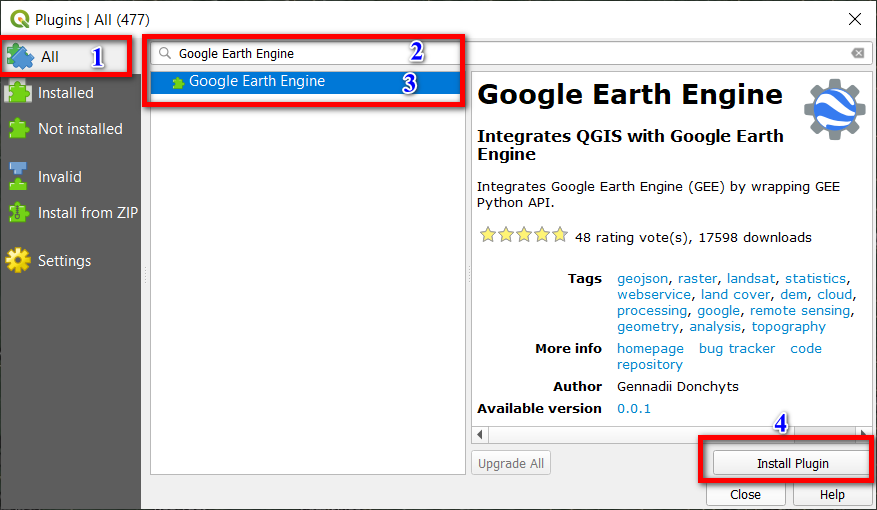The image size is (877, 510).
Task: Open the processing tag link
Action: click(652, 311)
